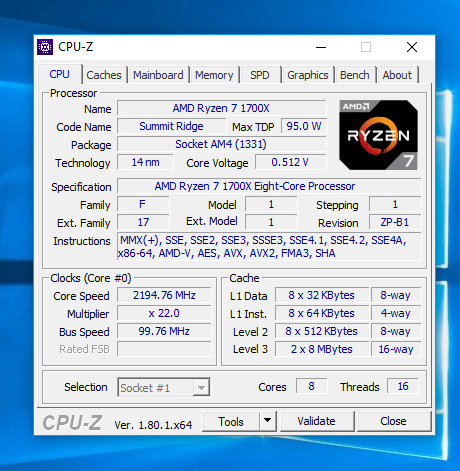Click the Core Speed value 2194.76 MHz
This screenshot has width=460, height=471.
click(164, 295)
